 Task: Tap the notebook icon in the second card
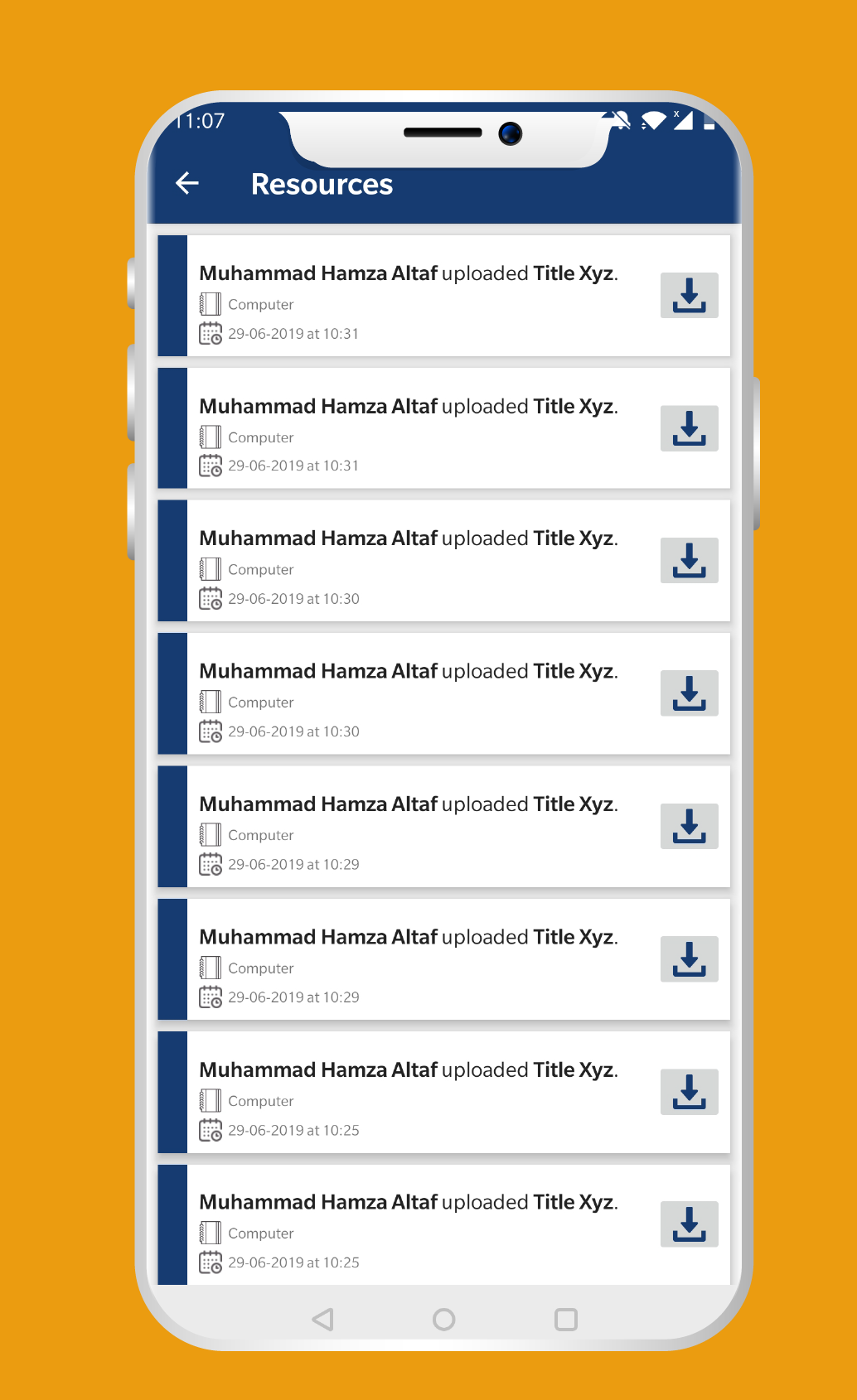(211, 437)
